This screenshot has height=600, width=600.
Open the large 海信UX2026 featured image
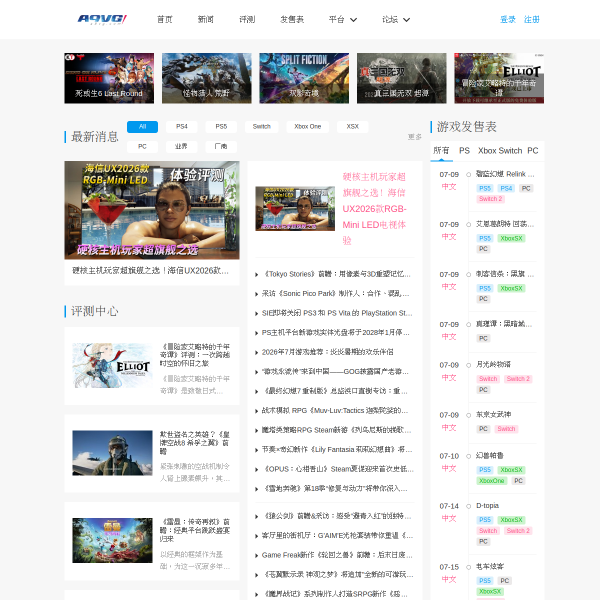pos(152,210)
